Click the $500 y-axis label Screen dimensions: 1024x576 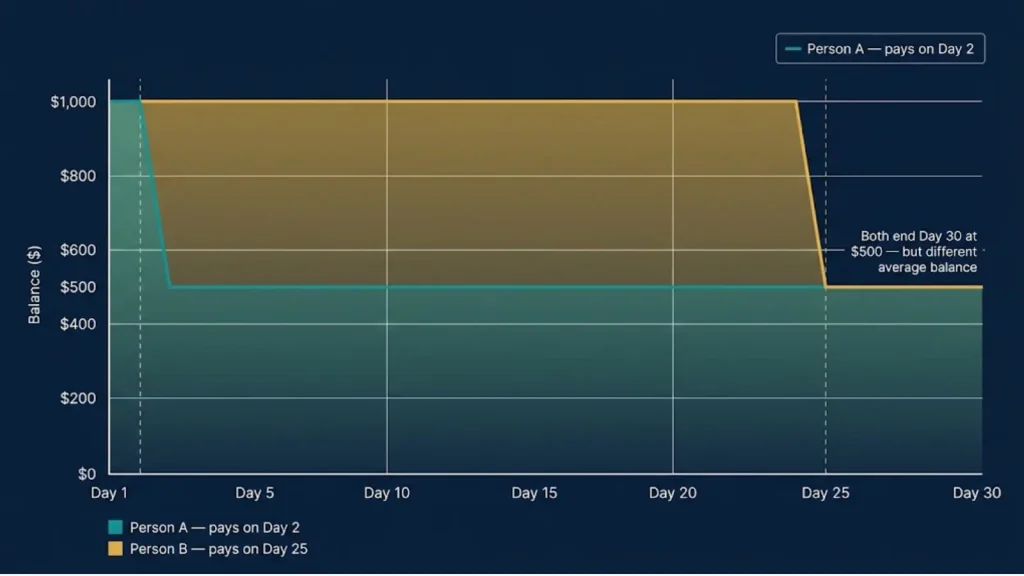[x=78, y=287]
